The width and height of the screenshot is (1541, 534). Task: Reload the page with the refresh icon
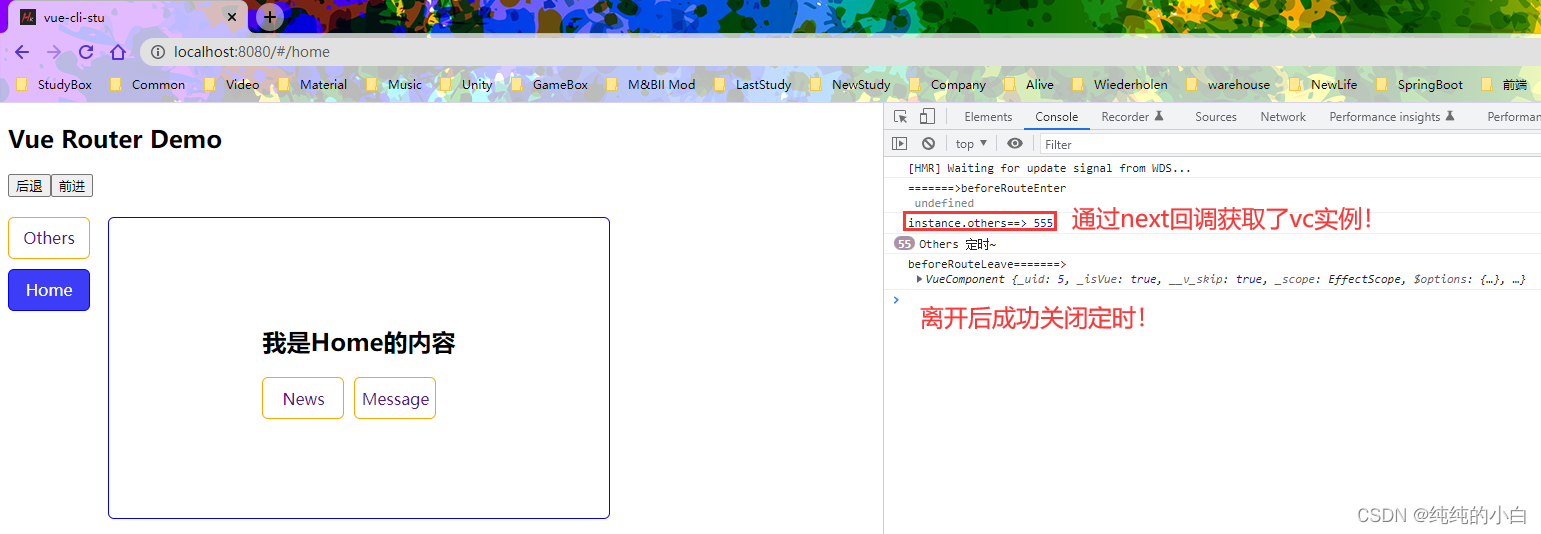[86, 52]
